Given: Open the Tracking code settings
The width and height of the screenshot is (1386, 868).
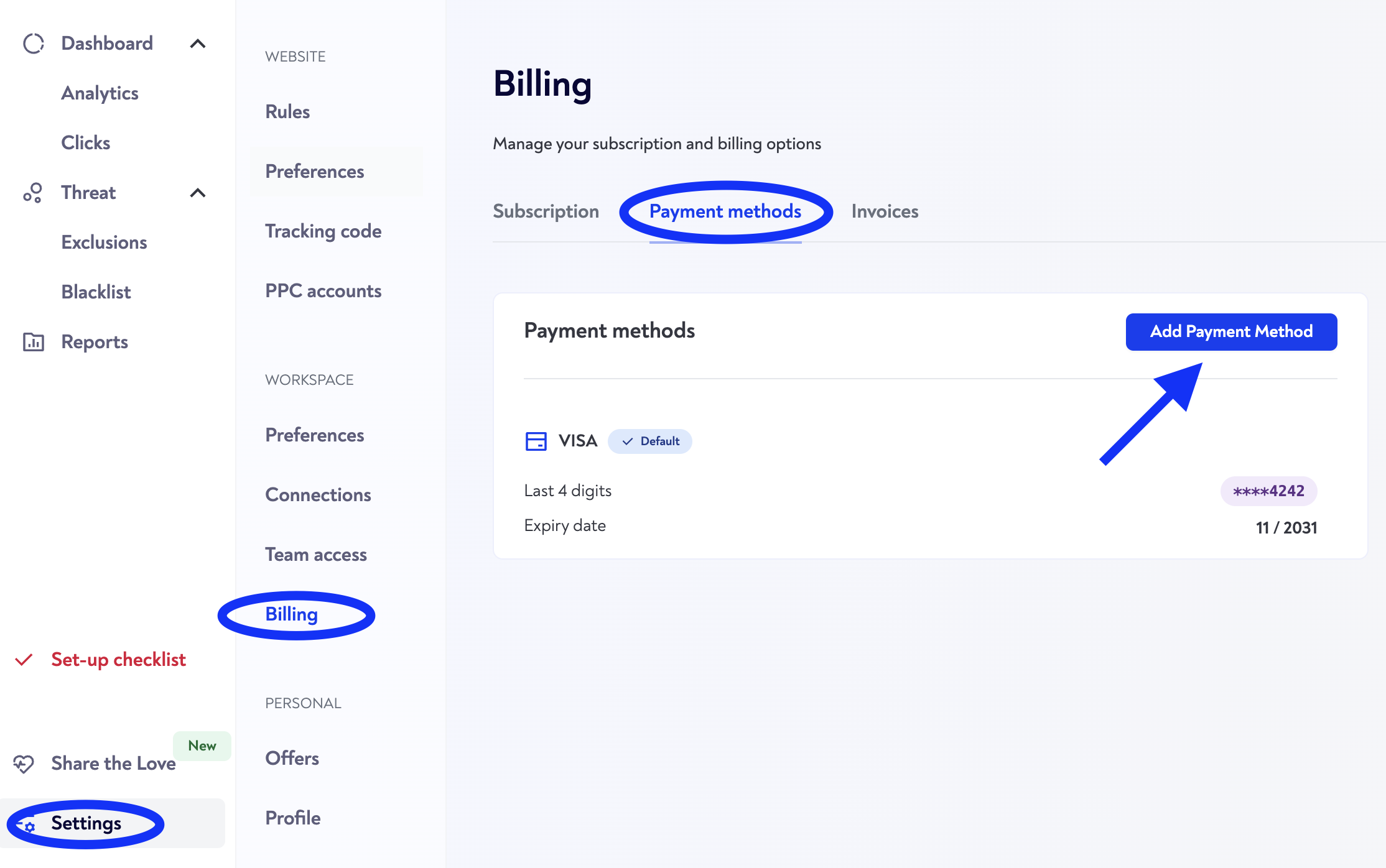Looking at the screenshot, I should pos(323,231).
